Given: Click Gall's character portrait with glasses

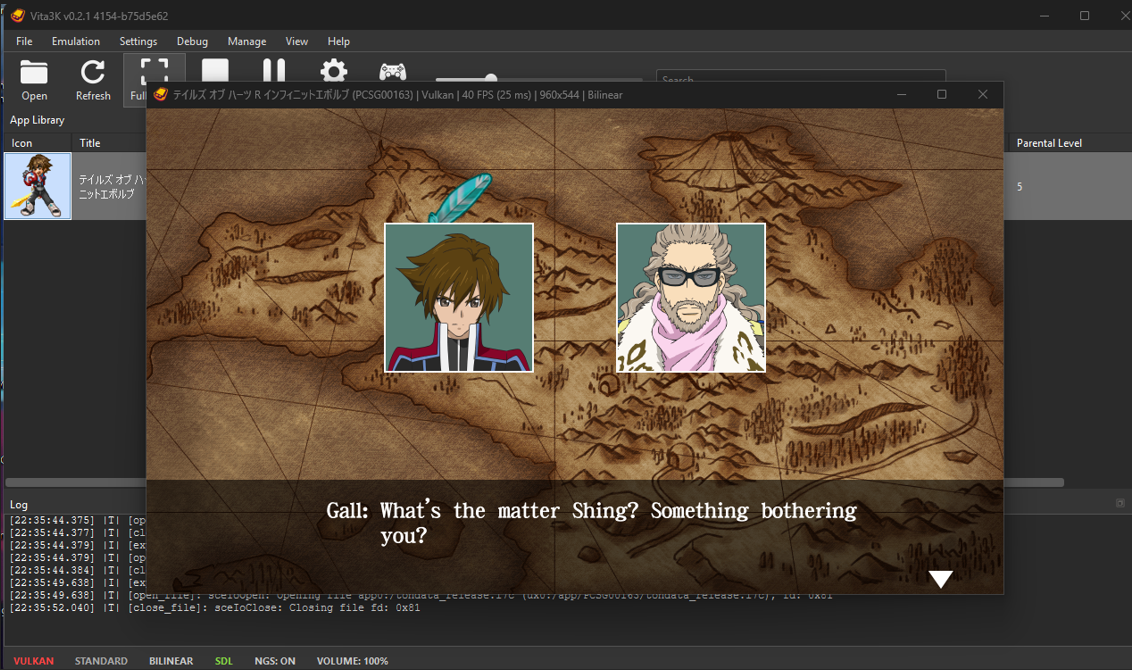Looking at the screenshot, I should coord(691,297).
